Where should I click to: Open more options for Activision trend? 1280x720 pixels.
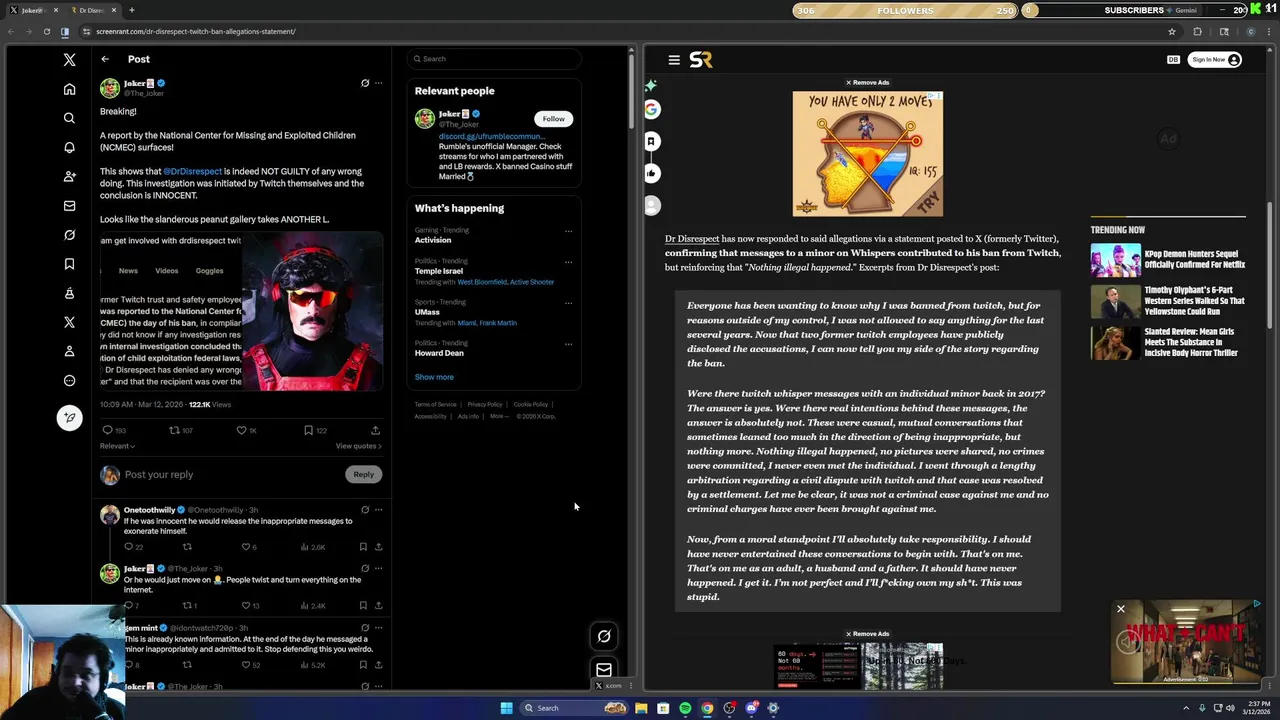[568, 231]
